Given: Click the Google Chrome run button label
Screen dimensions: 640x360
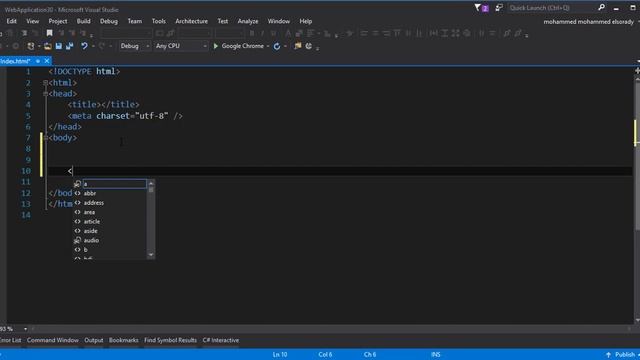Looking at the screenshot, I should [x=242, y=46].
